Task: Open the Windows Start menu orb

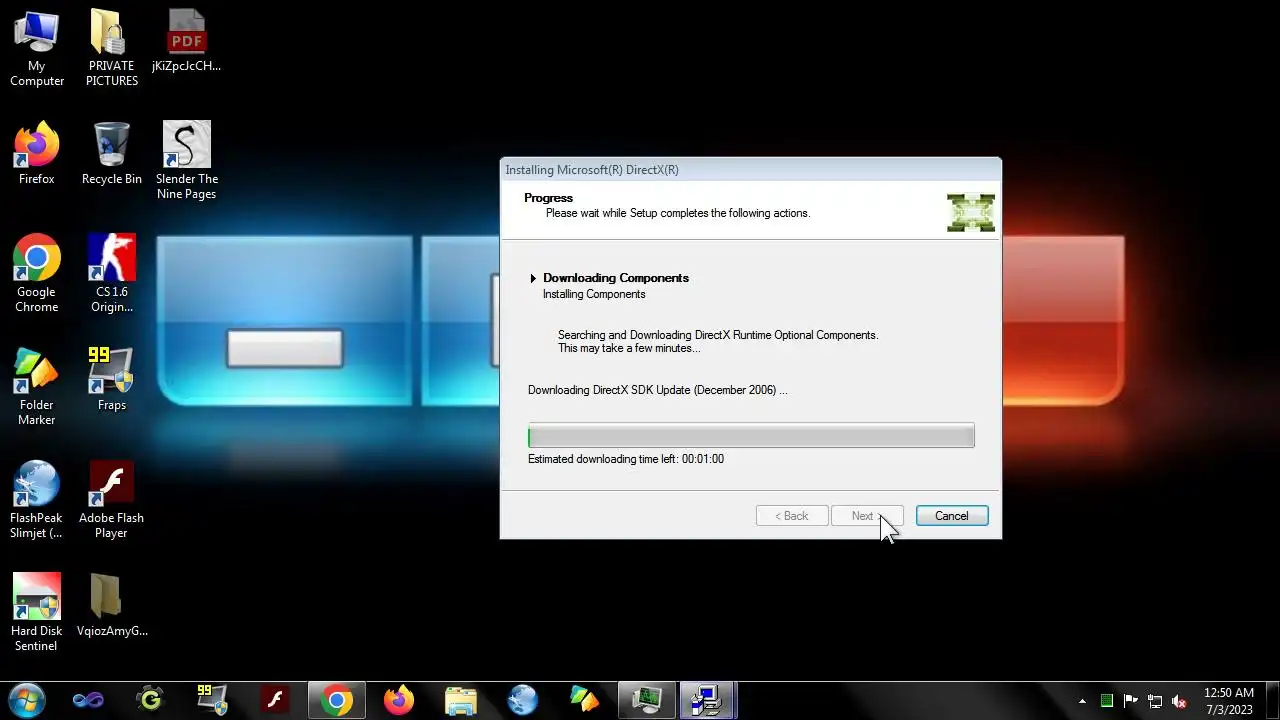Action: [26, 700]
